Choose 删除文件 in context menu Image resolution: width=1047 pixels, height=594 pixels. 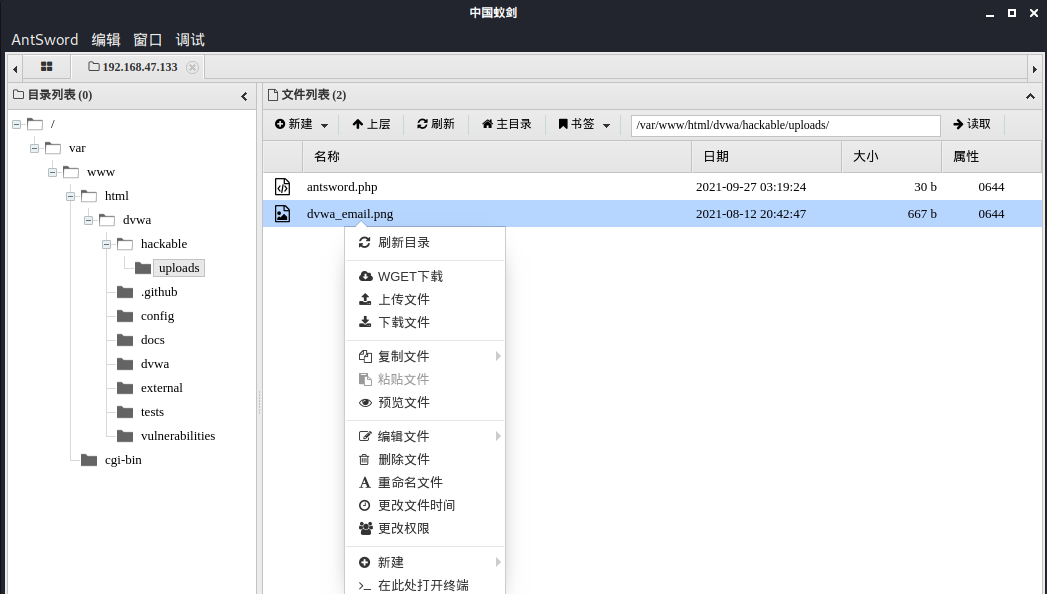[425, 459]
